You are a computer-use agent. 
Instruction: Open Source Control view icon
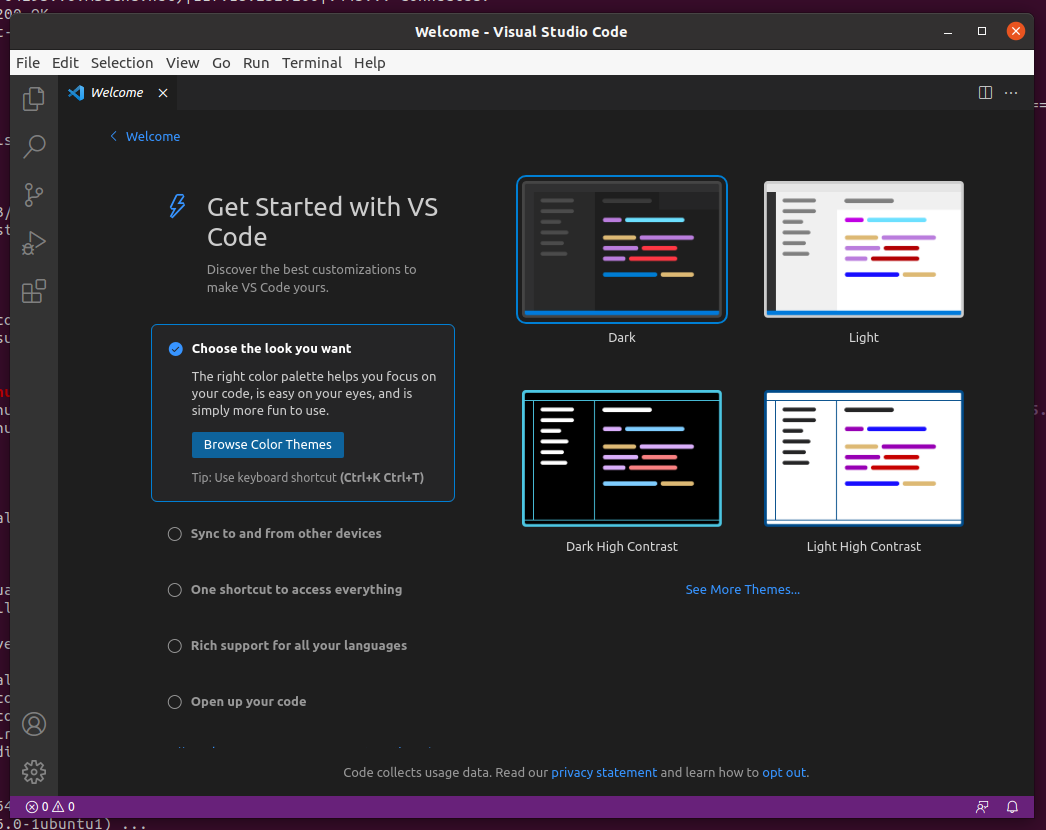[33, 195]
